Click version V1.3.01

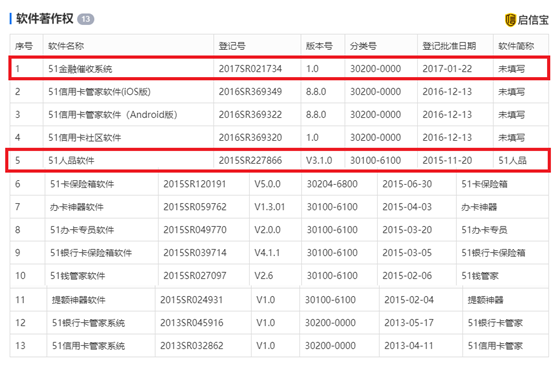269,207
